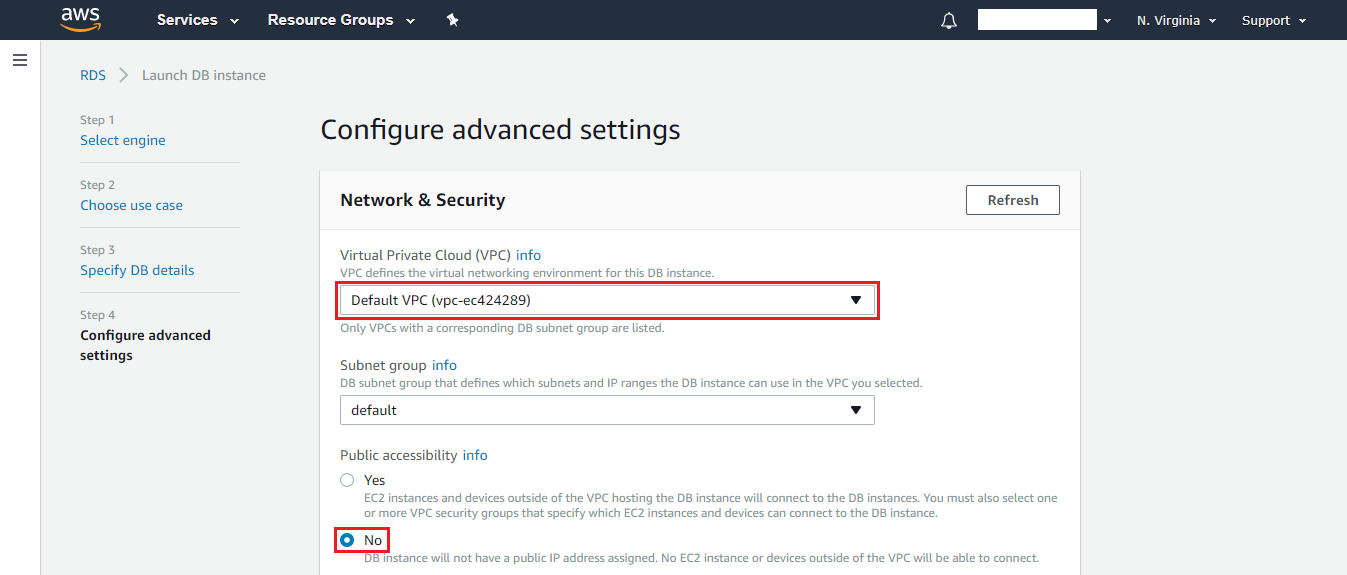Image resolution: width=1347 pixels, height=575 pixels.
Task: Go to Select engine step
Action: [x=123, y=140]
